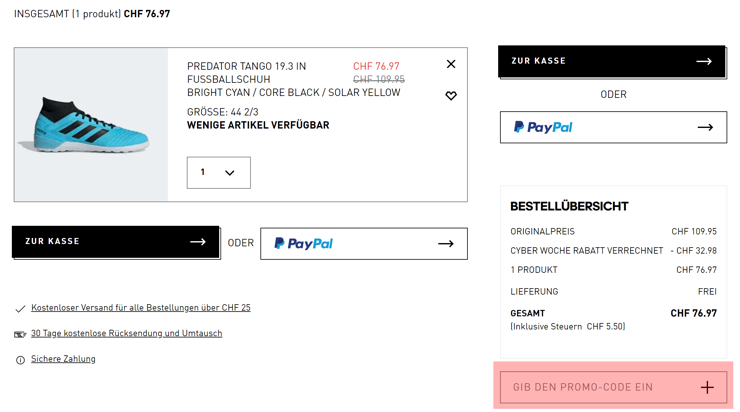The height and width of the screenshot is (412, 740).
Task: Expand the promo code field with plus icon
Action: tap(707, 387)
